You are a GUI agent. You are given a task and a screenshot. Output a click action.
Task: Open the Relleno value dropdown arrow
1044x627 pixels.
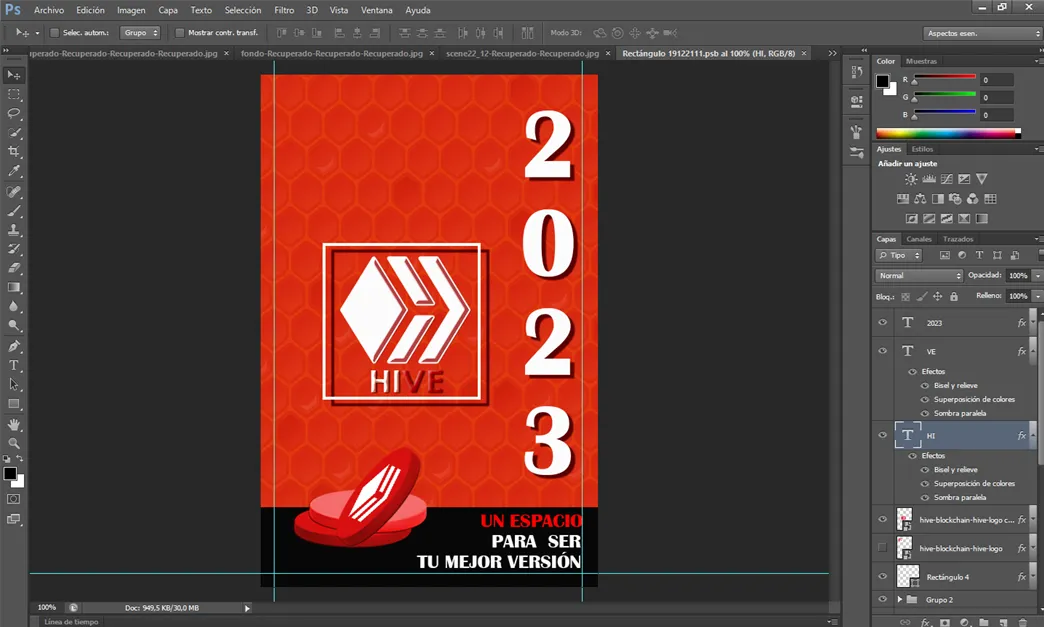point(1037,296)
